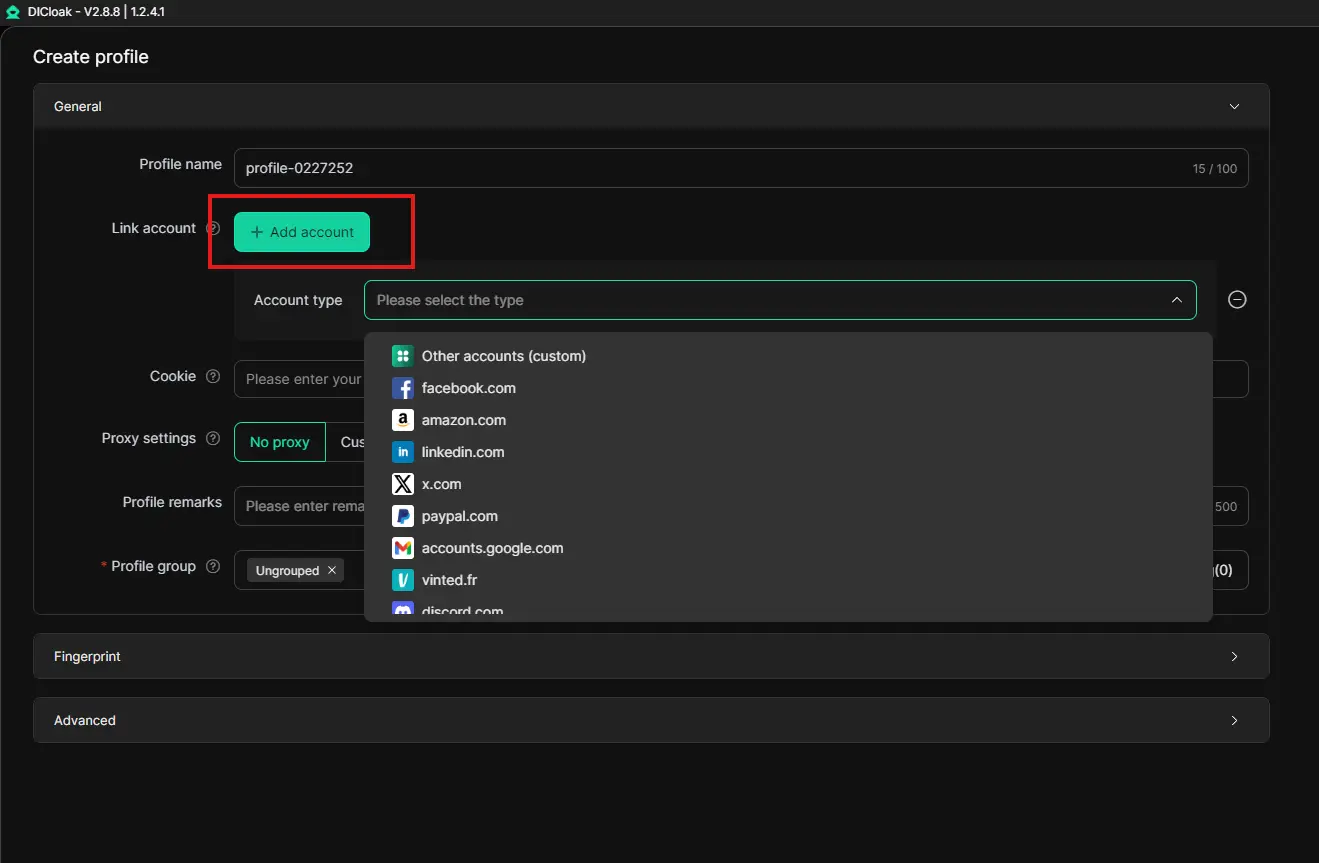
Task: Select linkedin.com account type
Action: pyautogui.click(x=463, y=452)
